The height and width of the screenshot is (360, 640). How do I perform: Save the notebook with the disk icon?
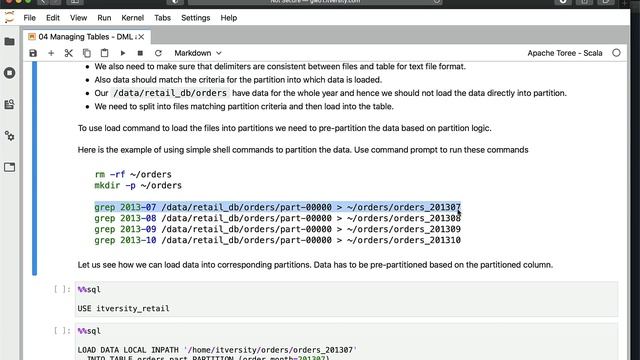[33, 53]
